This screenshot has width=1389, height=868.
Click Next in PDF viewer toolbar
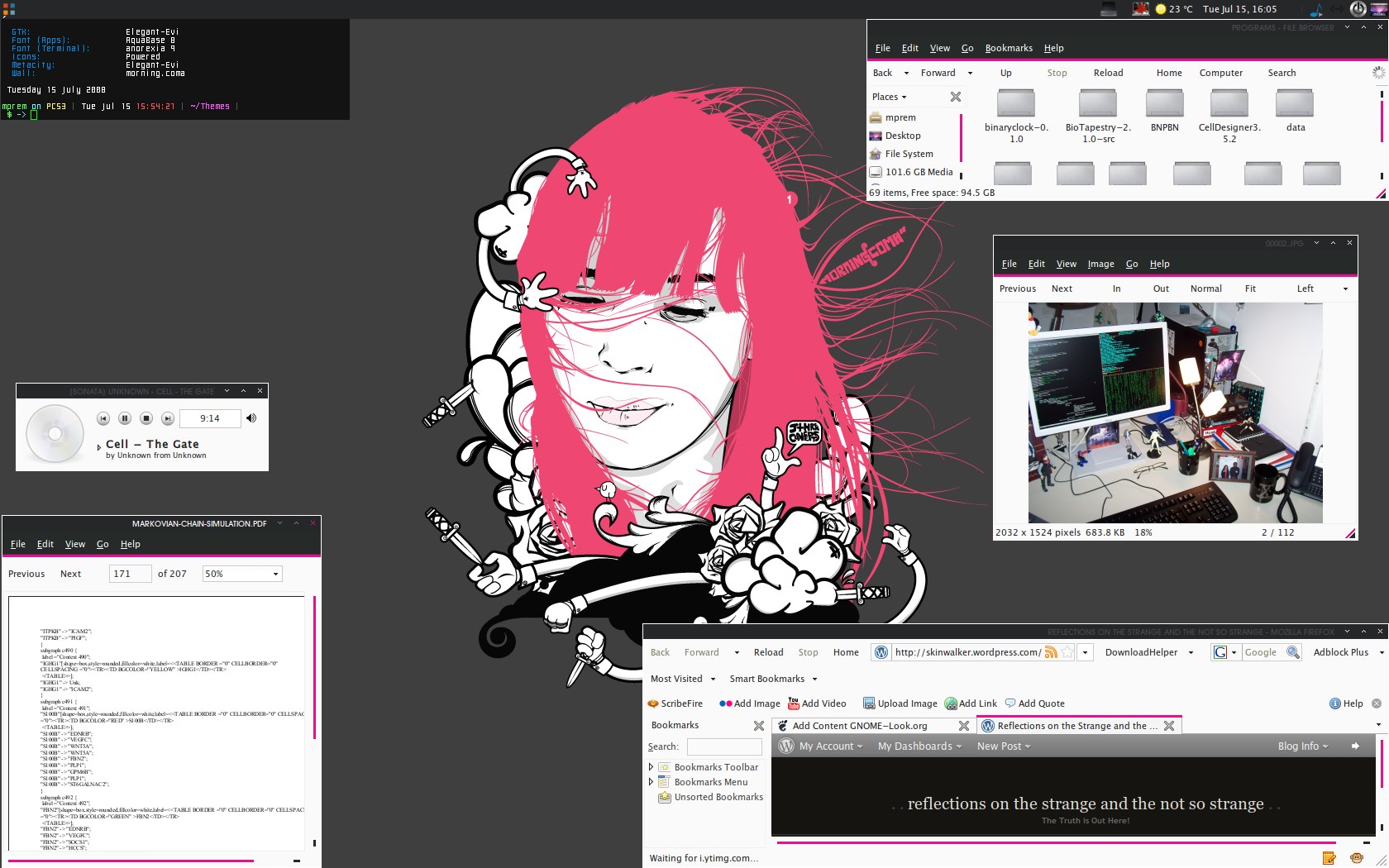point(70,574)
